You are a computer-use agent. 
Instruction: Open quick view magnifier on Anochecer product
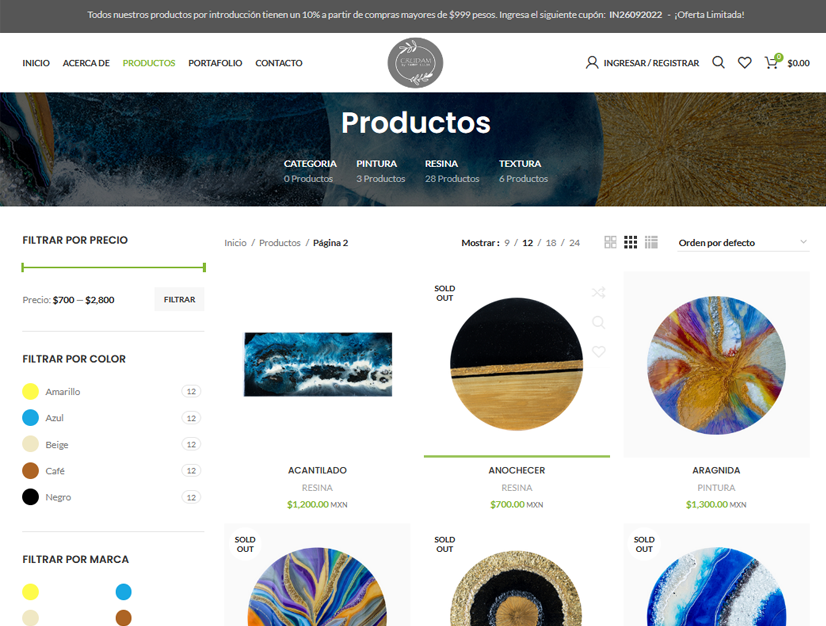tap(598, 322)
